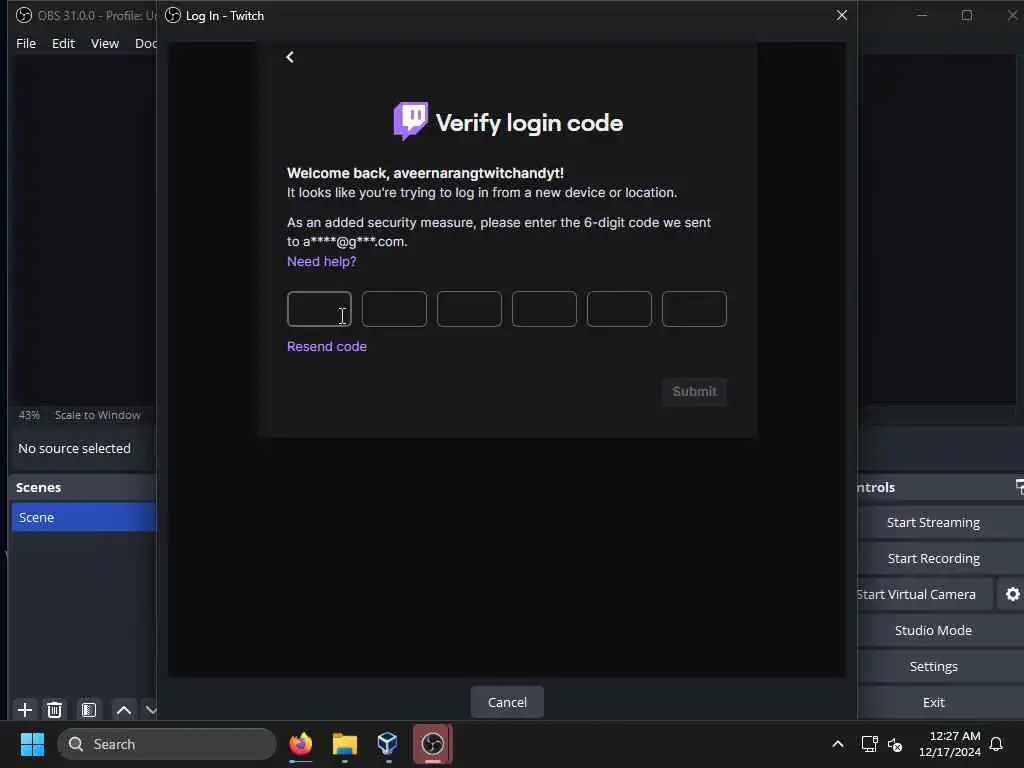Focus the first login code digit box
The width and height of the screenshot is (1024, 768).
(x=319, y=309)
